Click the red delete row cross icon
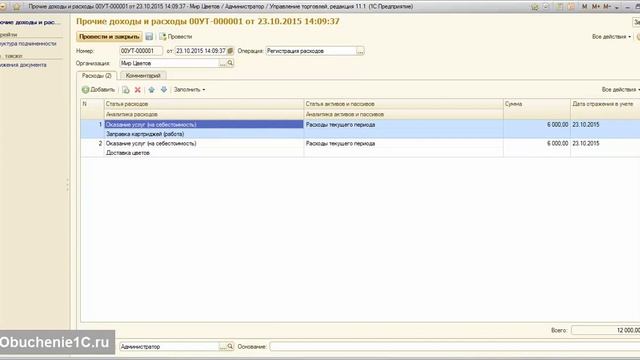 [138, 90]
